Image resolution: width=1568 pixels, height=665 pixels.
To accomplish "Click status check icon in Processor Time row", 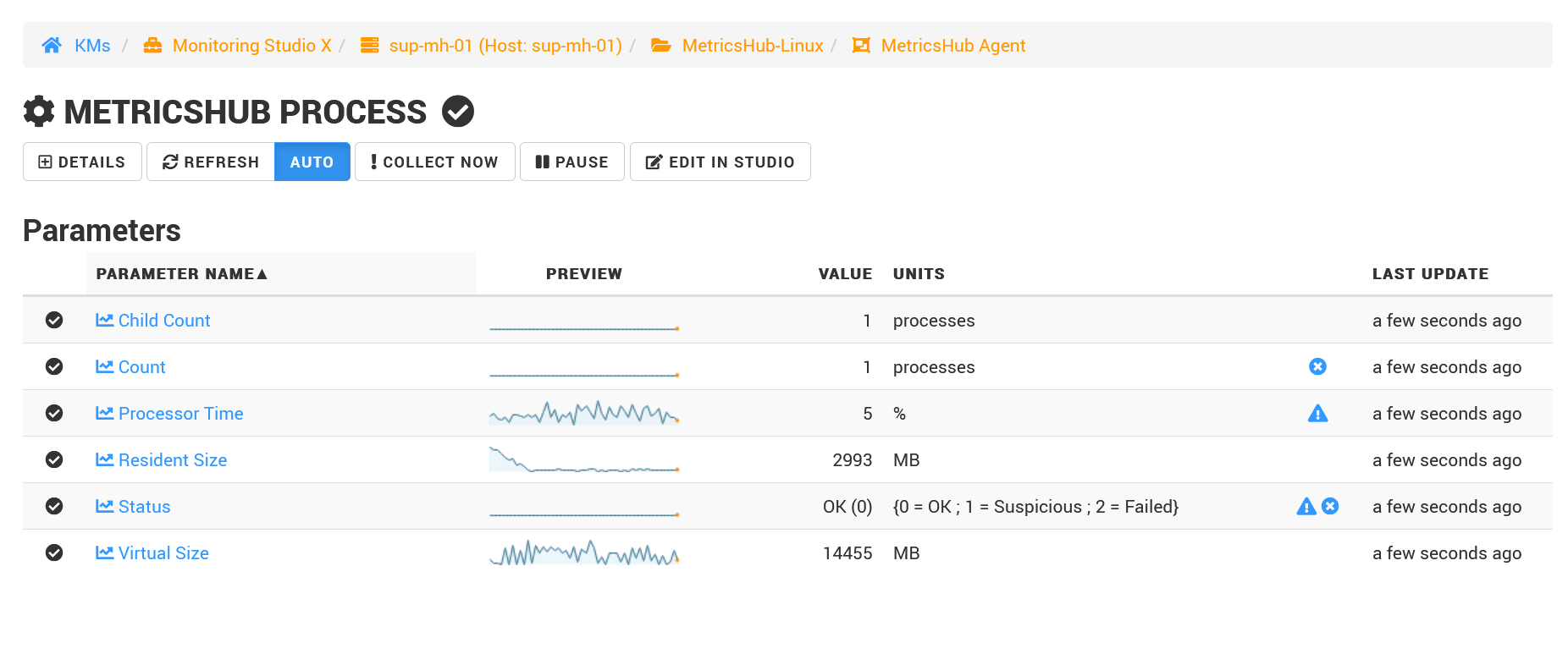I will [x=54, y=413].
